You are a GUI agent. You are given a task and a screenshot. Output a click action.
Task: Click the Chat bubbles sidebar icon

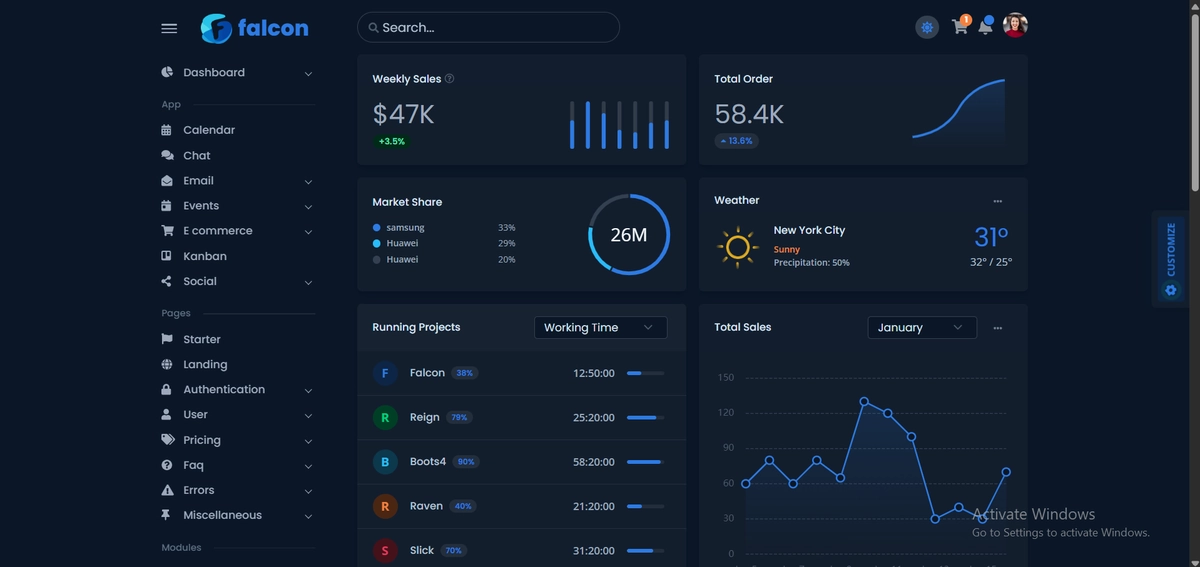[x=167, y=155]
